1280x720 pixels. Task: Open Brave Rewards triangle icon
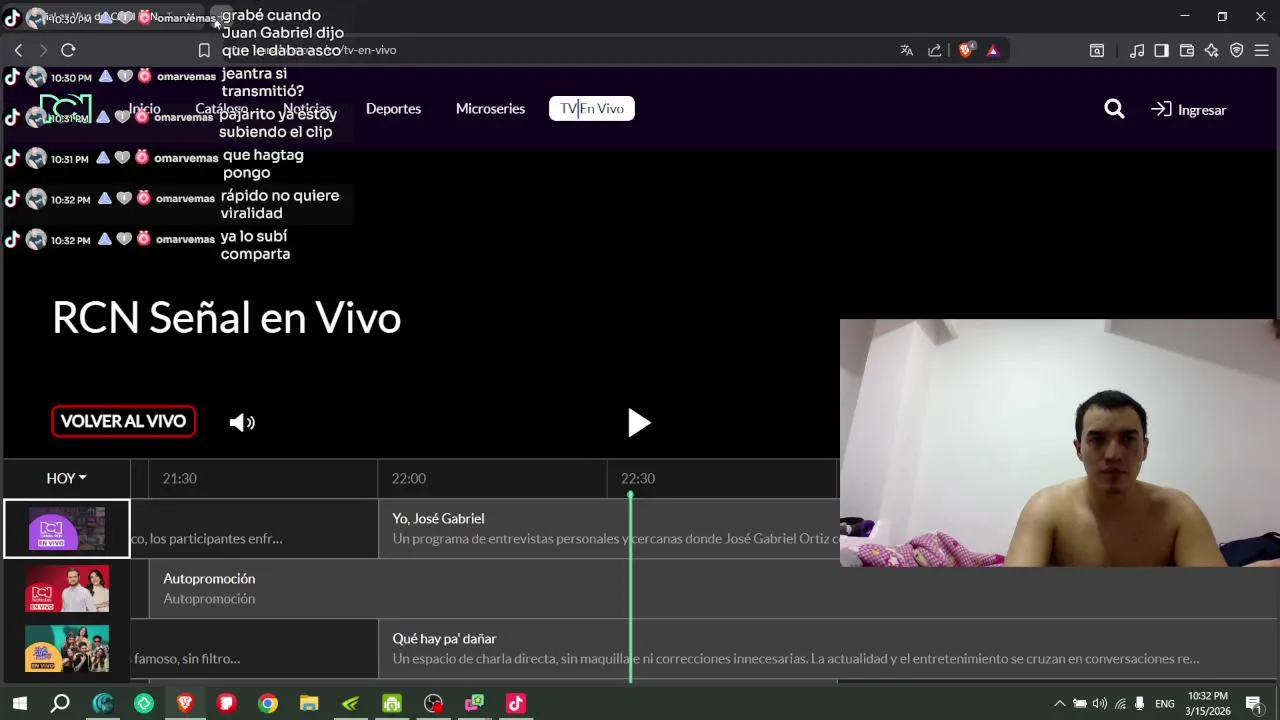pos(993,50)
